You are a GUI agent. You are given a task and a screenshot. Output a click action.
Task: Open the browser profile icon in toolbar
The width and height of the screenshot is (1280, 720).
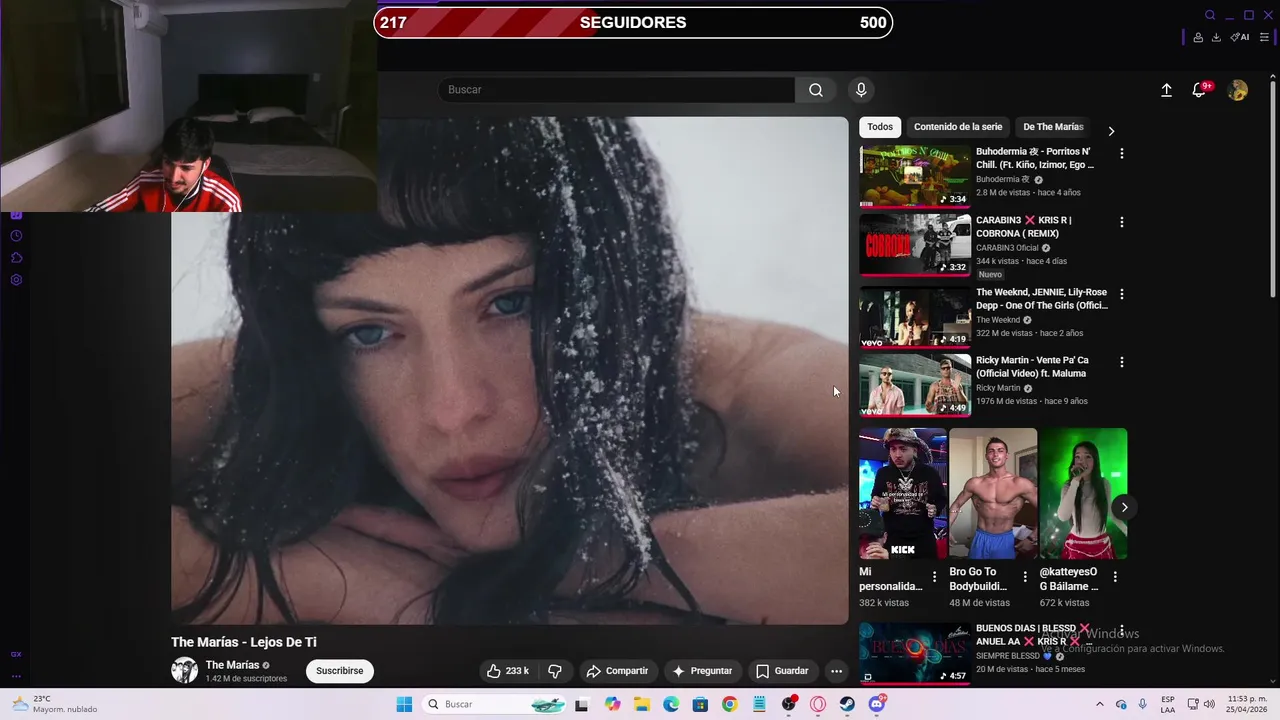pyautogui.click(x=1198, y=37)
